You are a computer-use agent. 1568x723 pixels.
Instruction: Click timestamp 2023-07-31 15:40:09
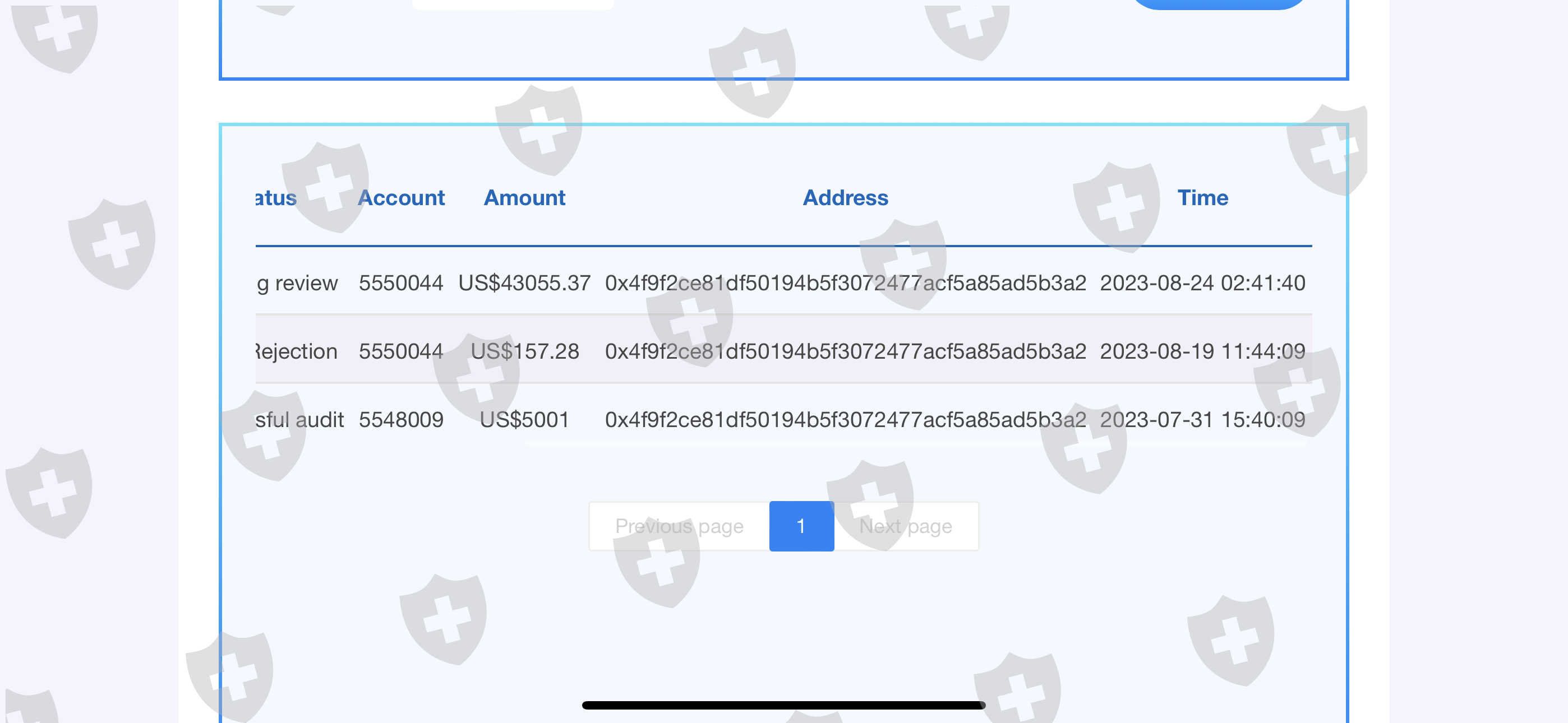tap(1203, 419)
